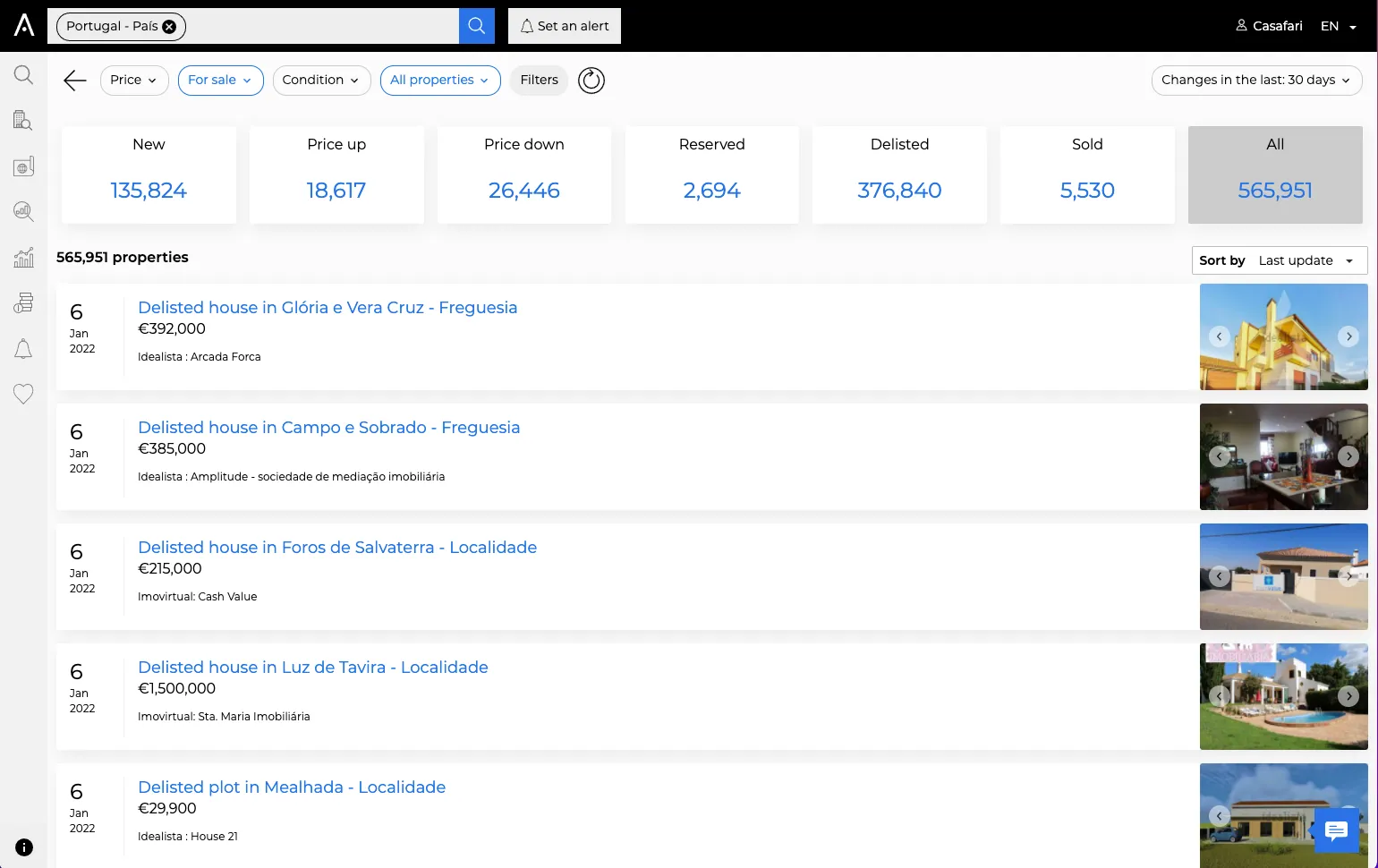
Task: Show next photo of Glória e Vera Cruz house
Action: [1348, 336]
